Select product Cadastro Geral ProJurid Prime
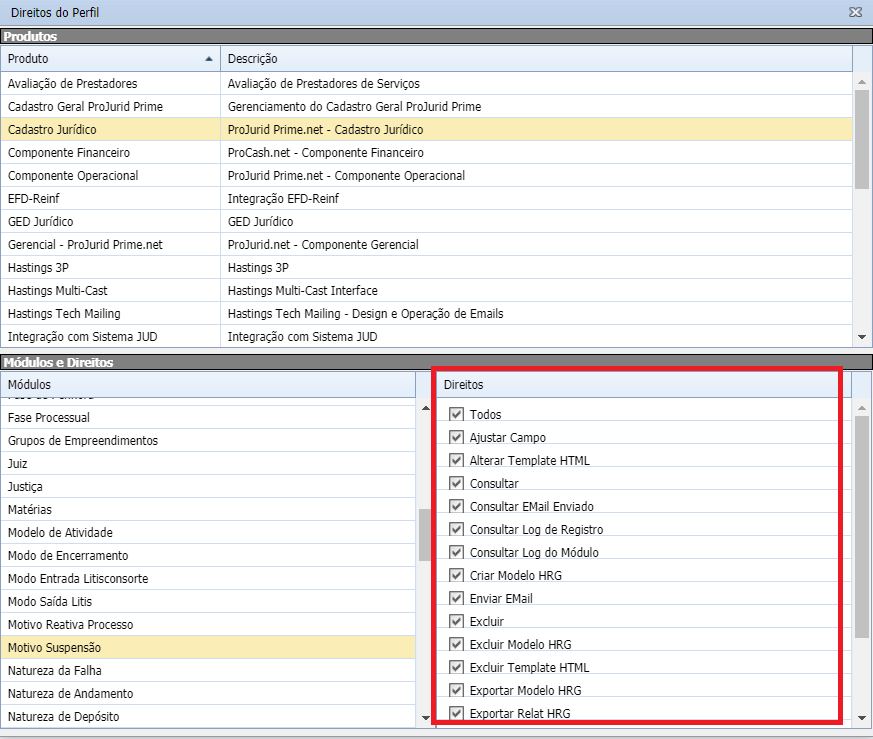Image resolution: width=873 pixels, height=739 pixels. tap(110, 106)
